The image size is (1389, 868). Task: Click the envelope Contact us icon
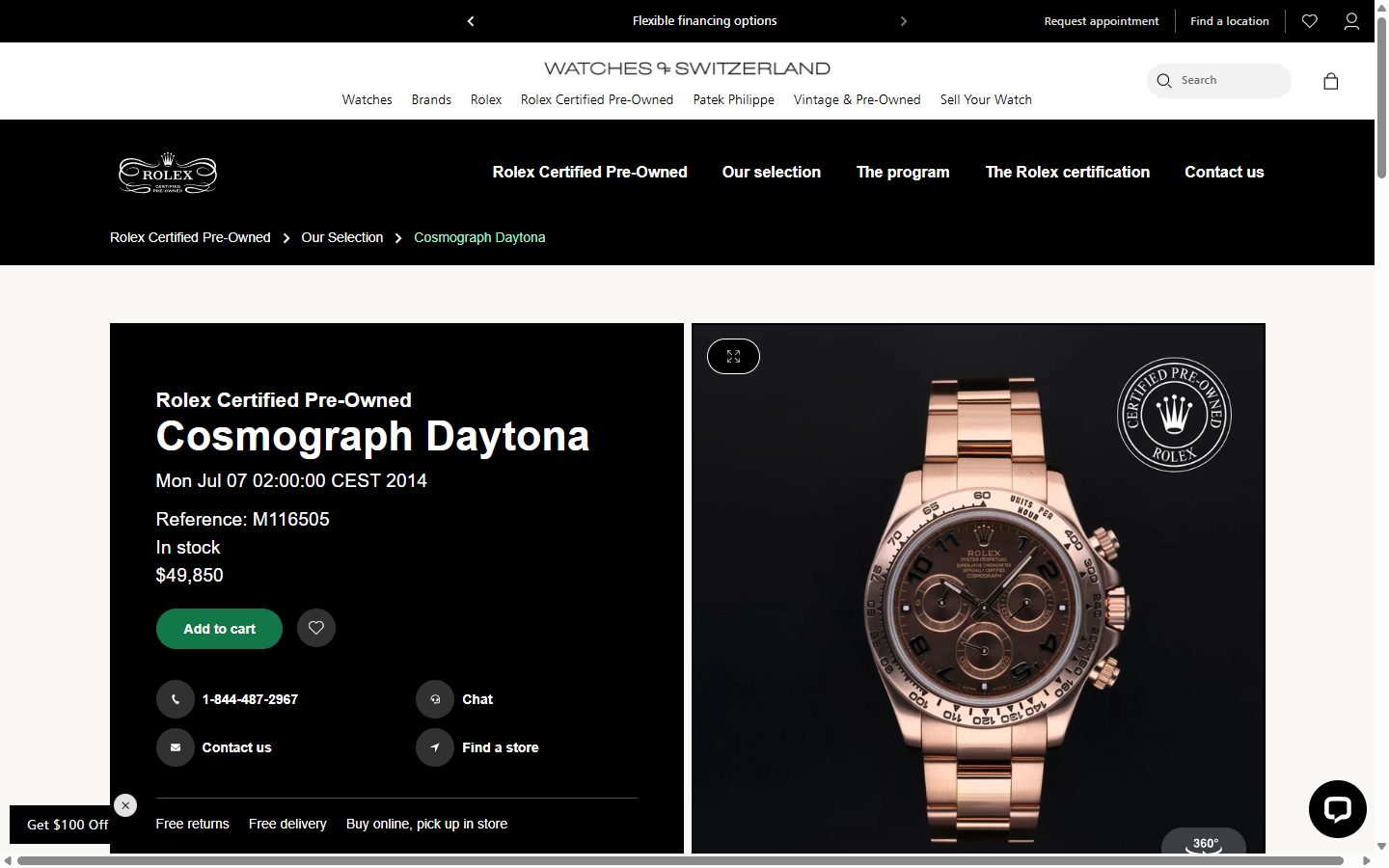tap(176, 747)
